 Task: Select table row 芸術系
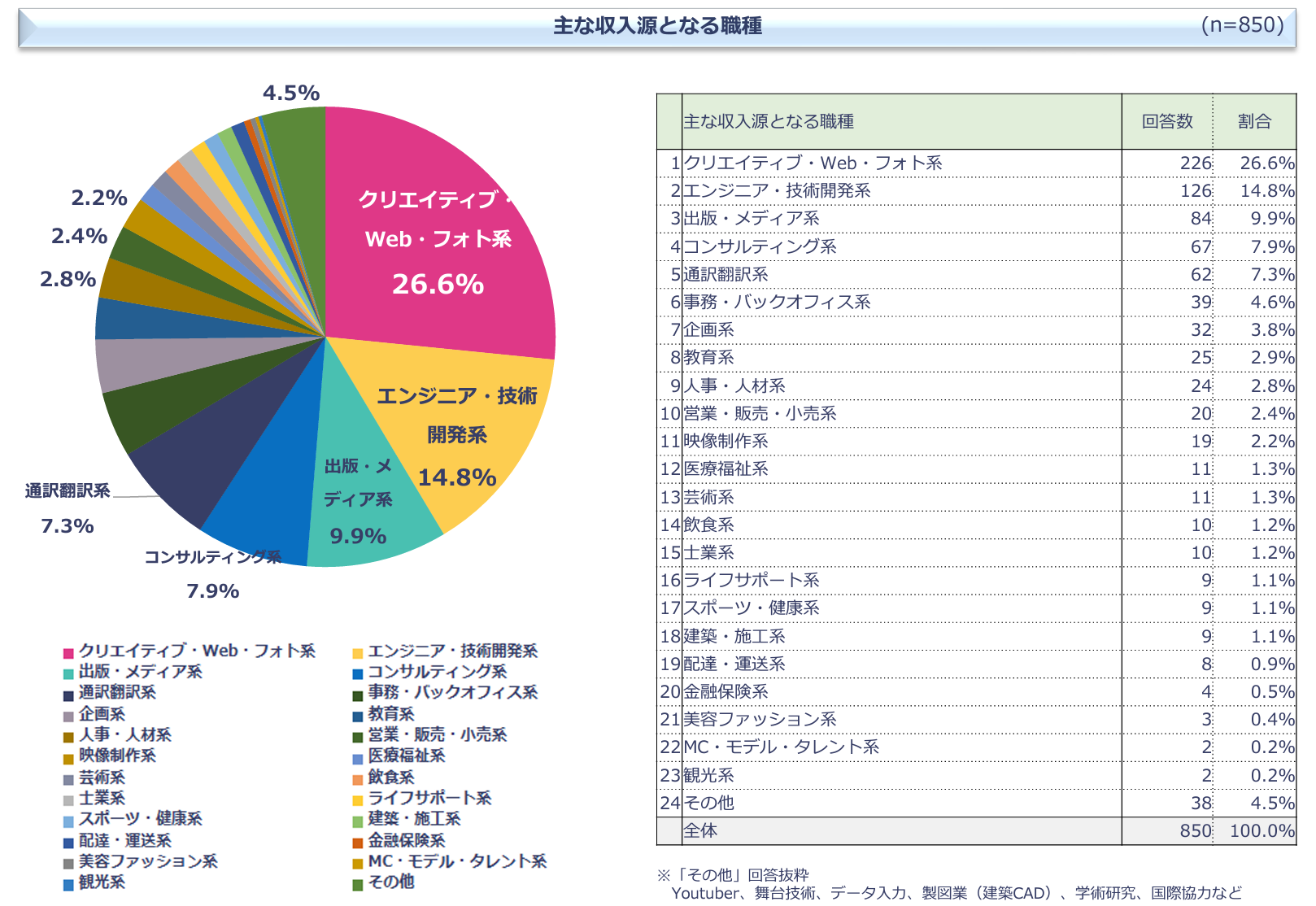pos(976,498)
